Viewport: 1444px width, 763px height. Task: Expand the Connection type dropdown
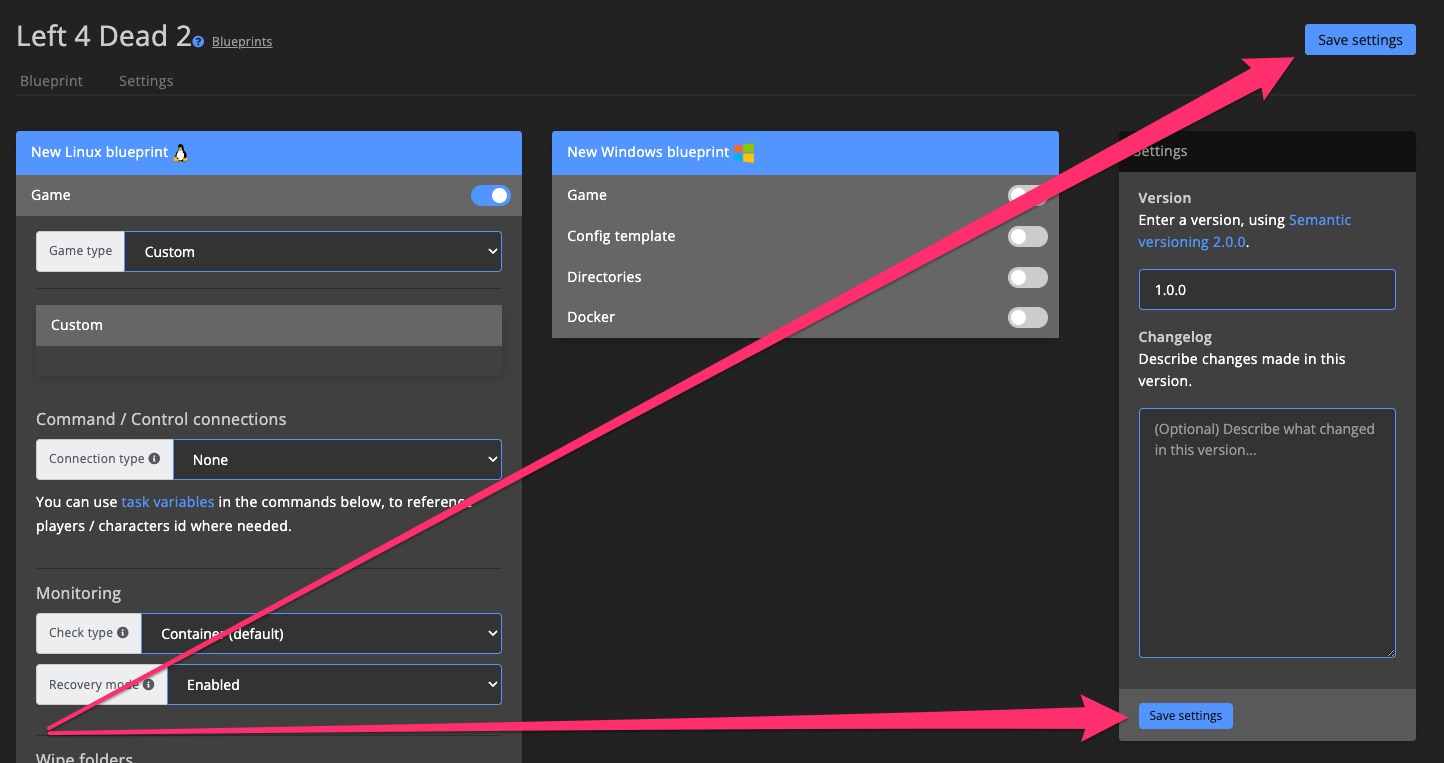pos(337,460)
